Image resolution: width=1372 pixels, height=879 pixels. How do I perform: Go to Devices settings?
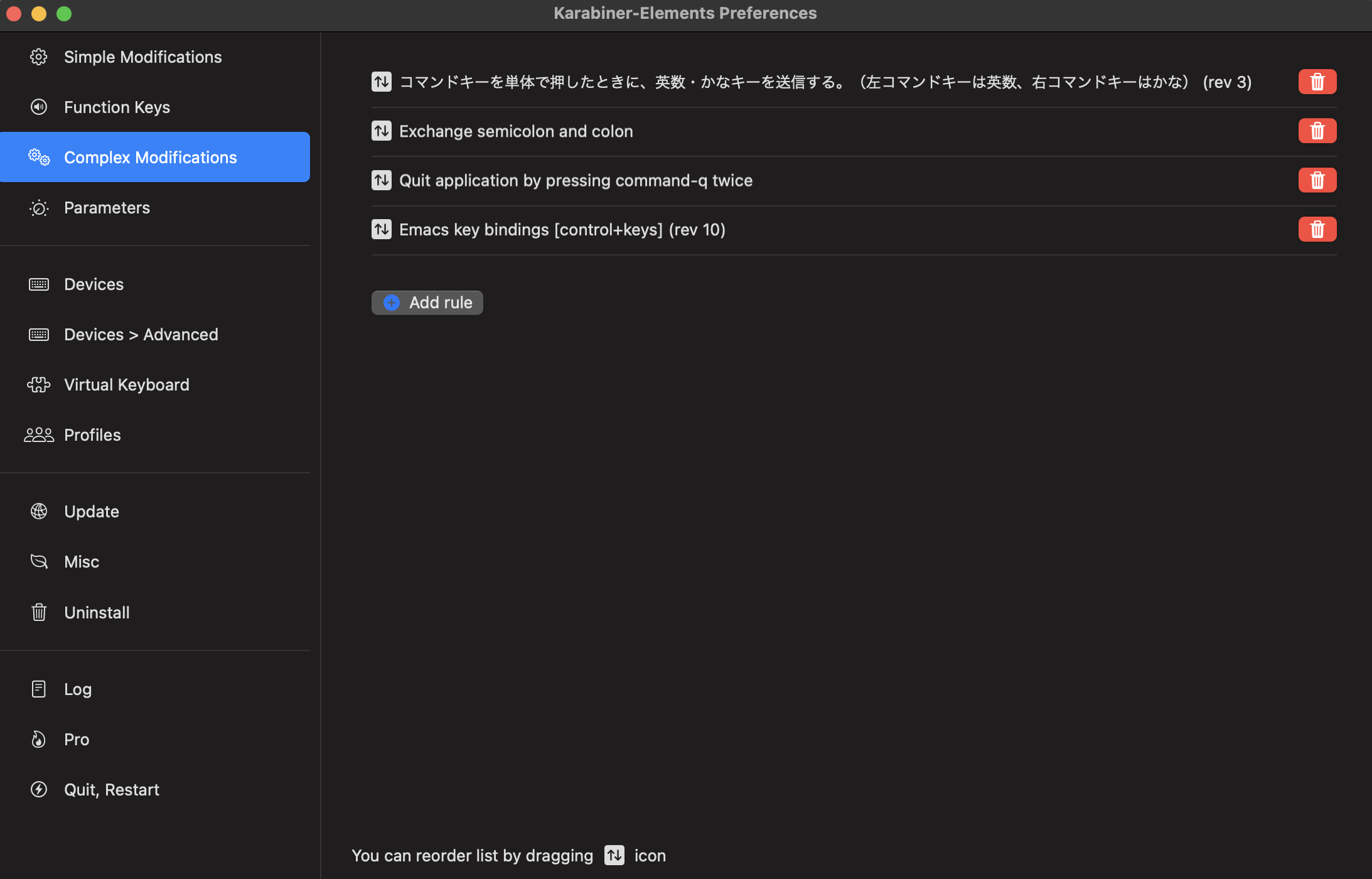(x=94, y=284)
